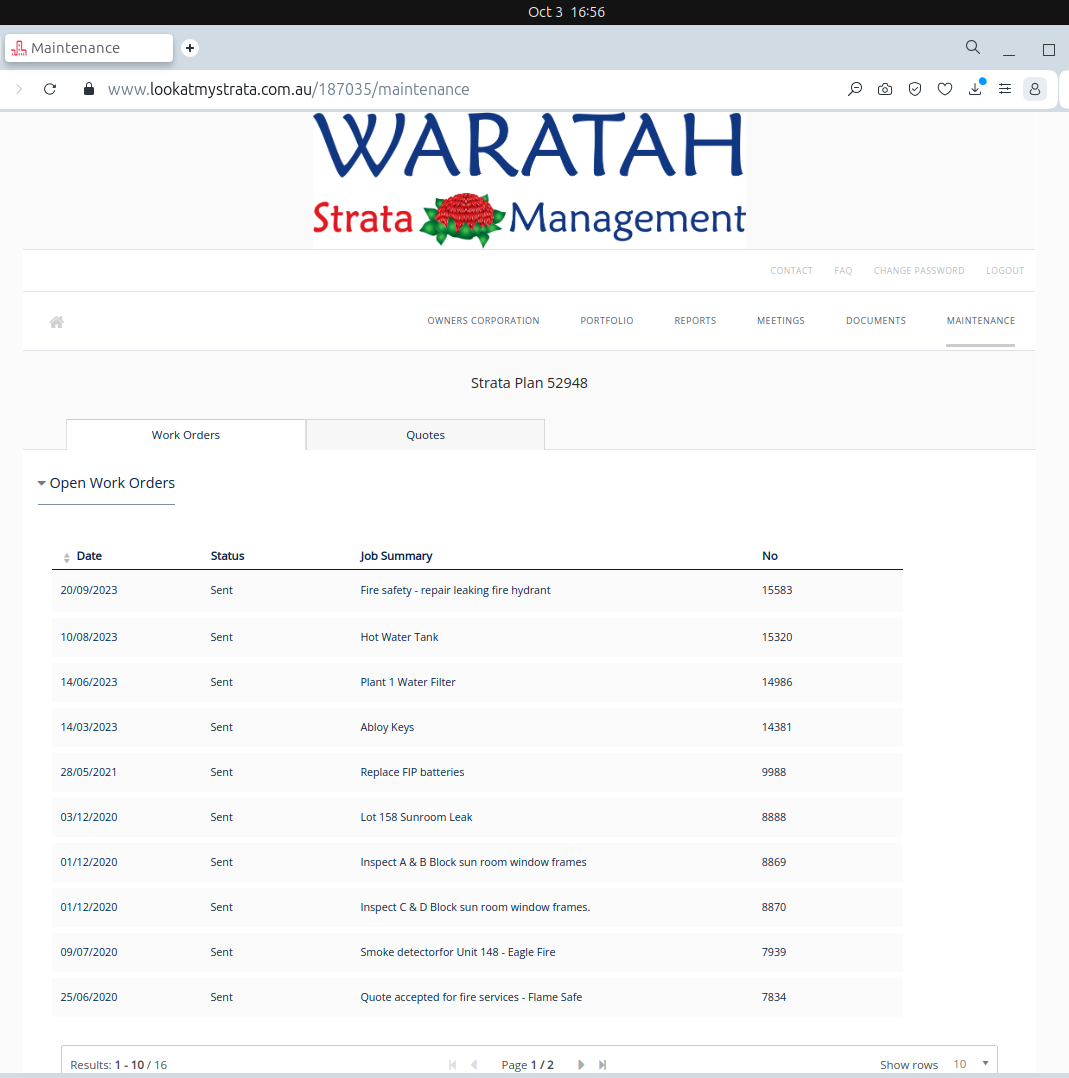Image resolution: width=1069 pixels, height=1078 pixels.
Task: Click the home icon in navigation bar
Action: [x=57, y=322]
